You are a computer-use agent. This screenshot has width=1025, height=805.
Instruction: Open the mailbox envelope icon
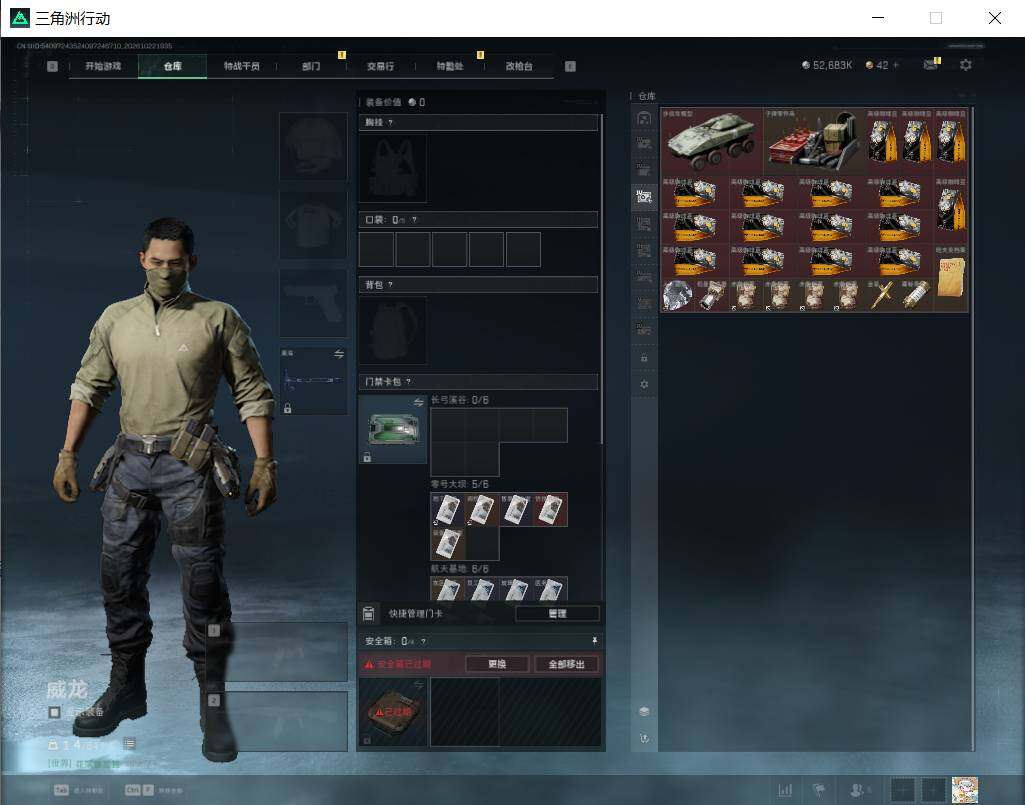point(931,64)
